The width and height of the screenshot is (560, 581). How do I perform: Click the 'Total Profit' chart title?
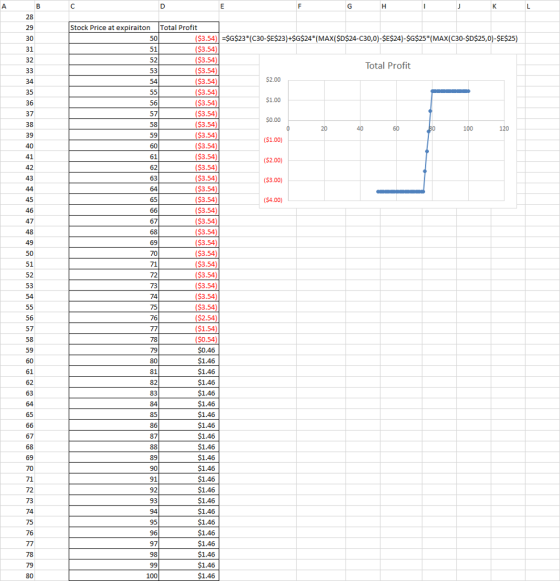[x=388, y=66]
